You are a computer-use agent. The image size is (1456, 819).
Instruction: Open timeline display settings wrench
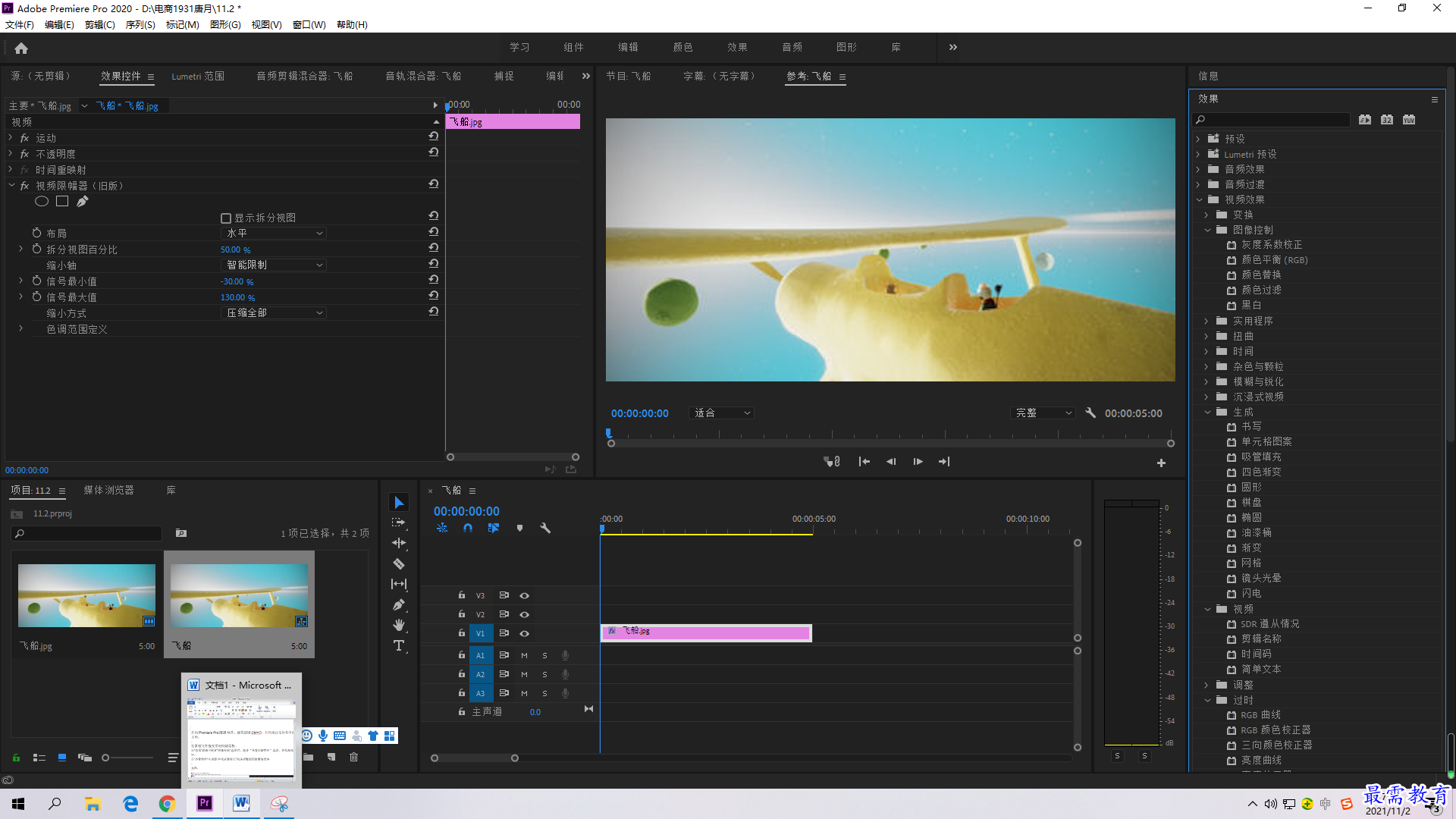545,528
